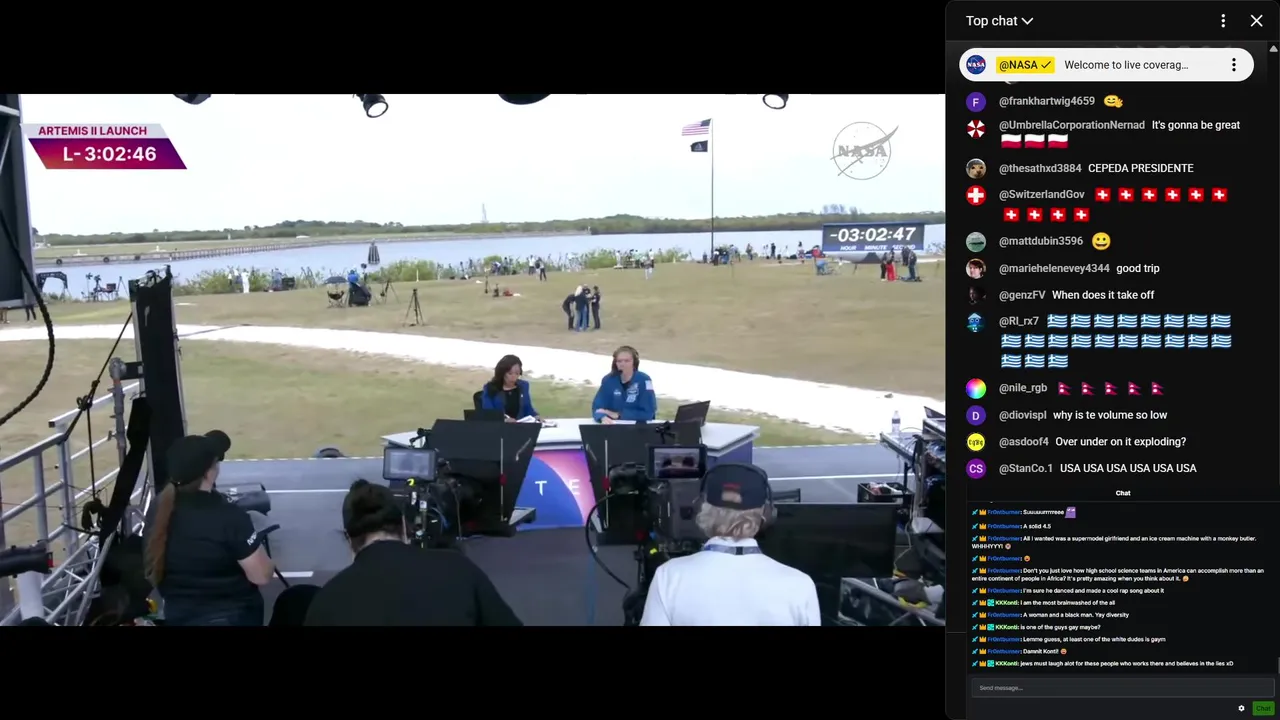
Task: Click the green Chat send button
Action: (x=1263, y=708)
